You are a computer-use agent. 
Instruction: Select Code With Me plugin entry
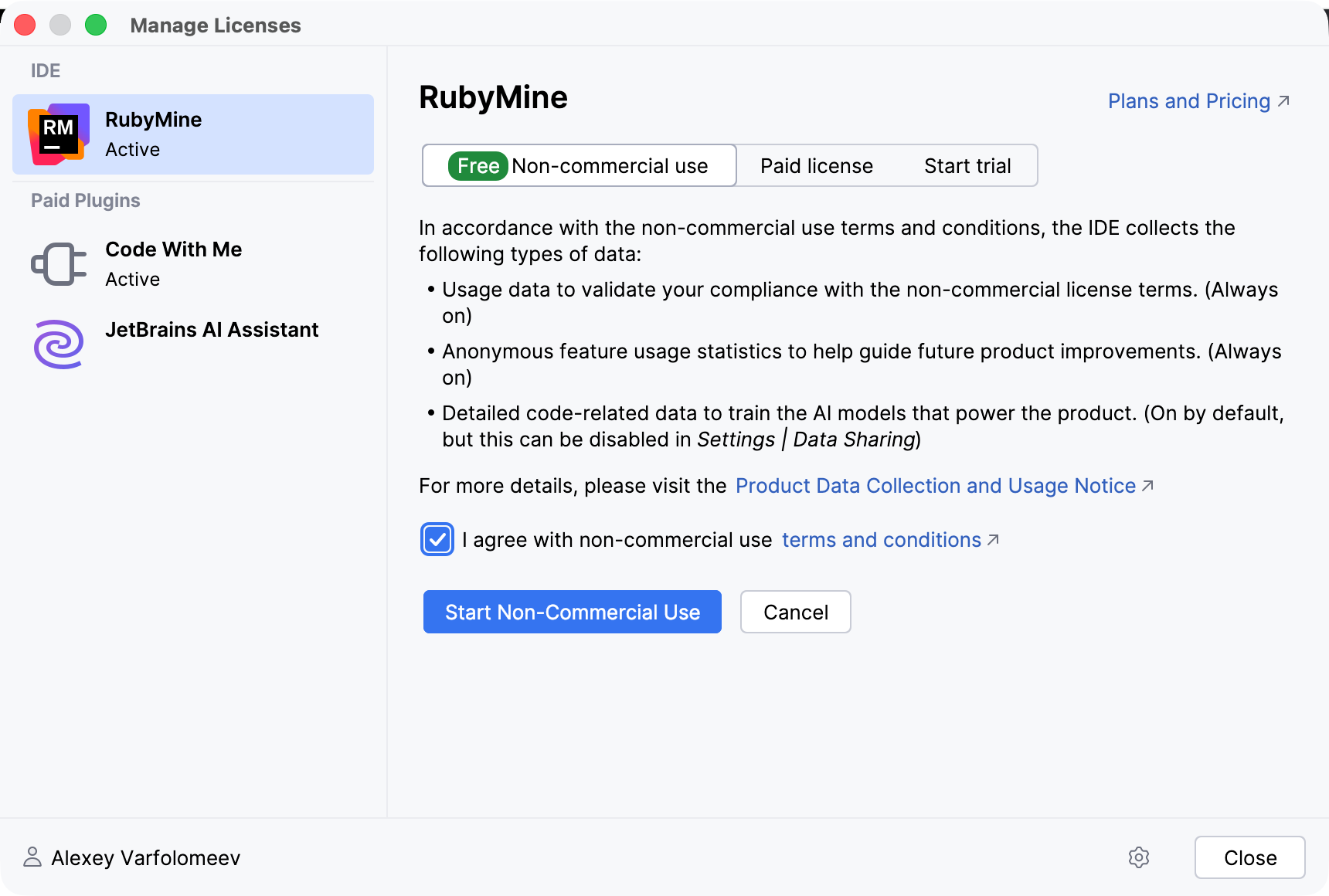[x=193, y=264]
